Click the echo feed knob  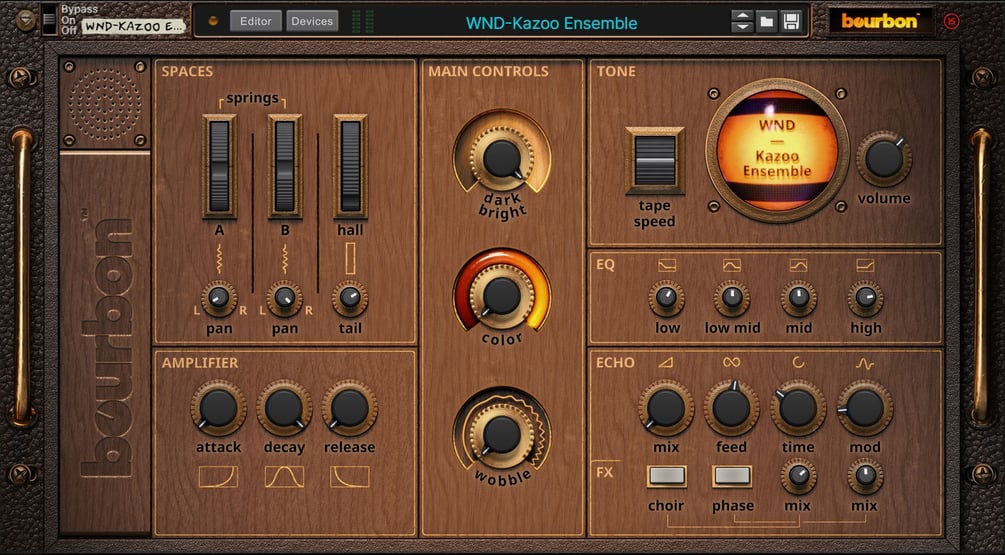tap(731, 408)
